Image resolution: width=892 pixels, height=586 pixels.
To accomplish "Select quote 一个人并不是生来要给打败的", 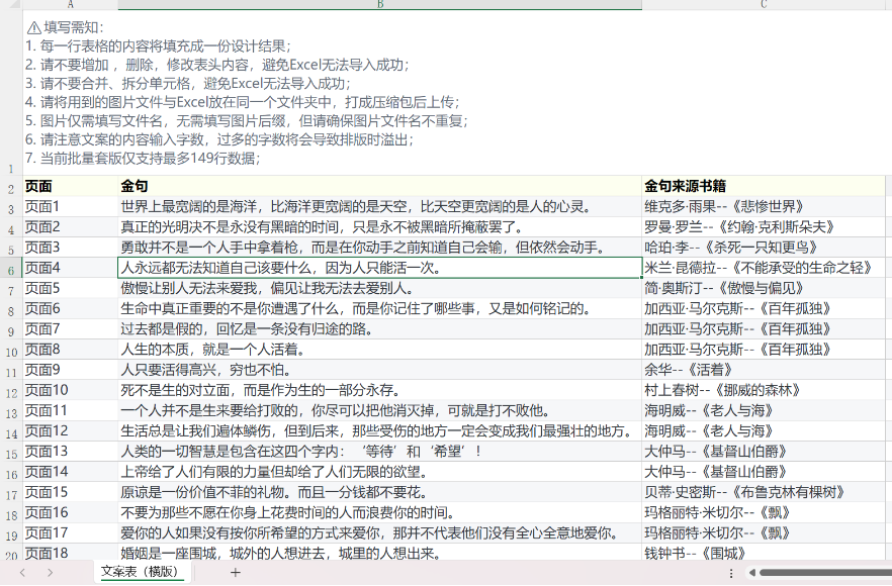I will pos(380,411).
